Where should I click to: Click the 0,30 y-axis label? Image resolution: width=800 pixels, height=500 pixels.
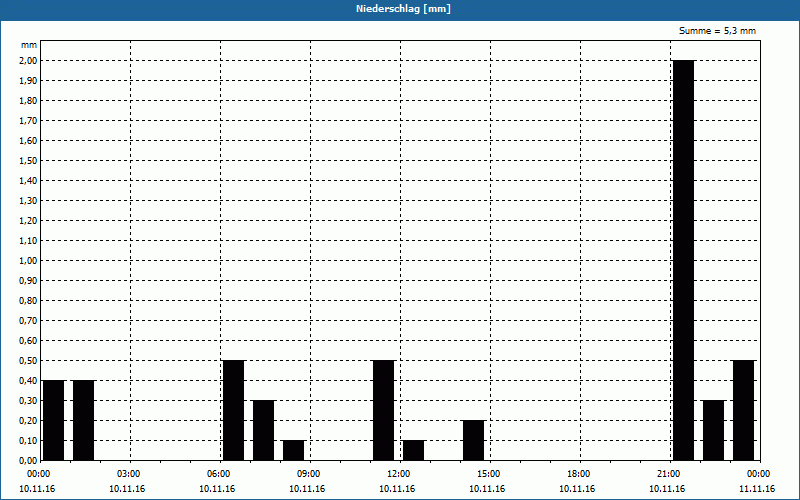29,401
